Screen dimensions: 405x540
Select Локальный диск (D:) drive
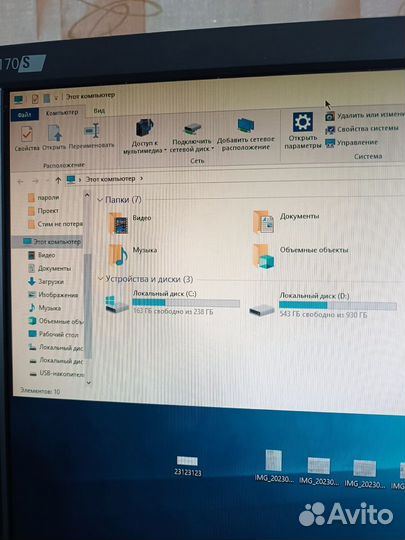pos(323,305)
